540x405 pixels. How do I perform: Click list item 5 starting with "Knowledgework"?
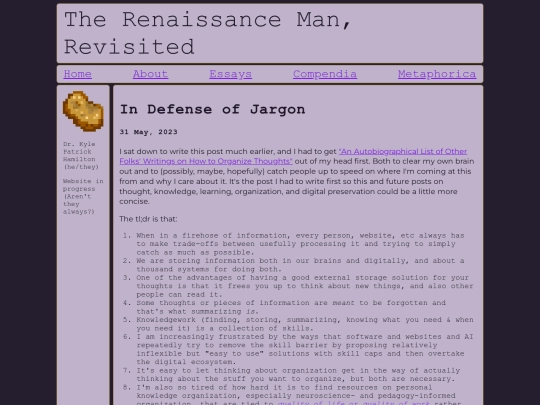(x=305, y=324)
